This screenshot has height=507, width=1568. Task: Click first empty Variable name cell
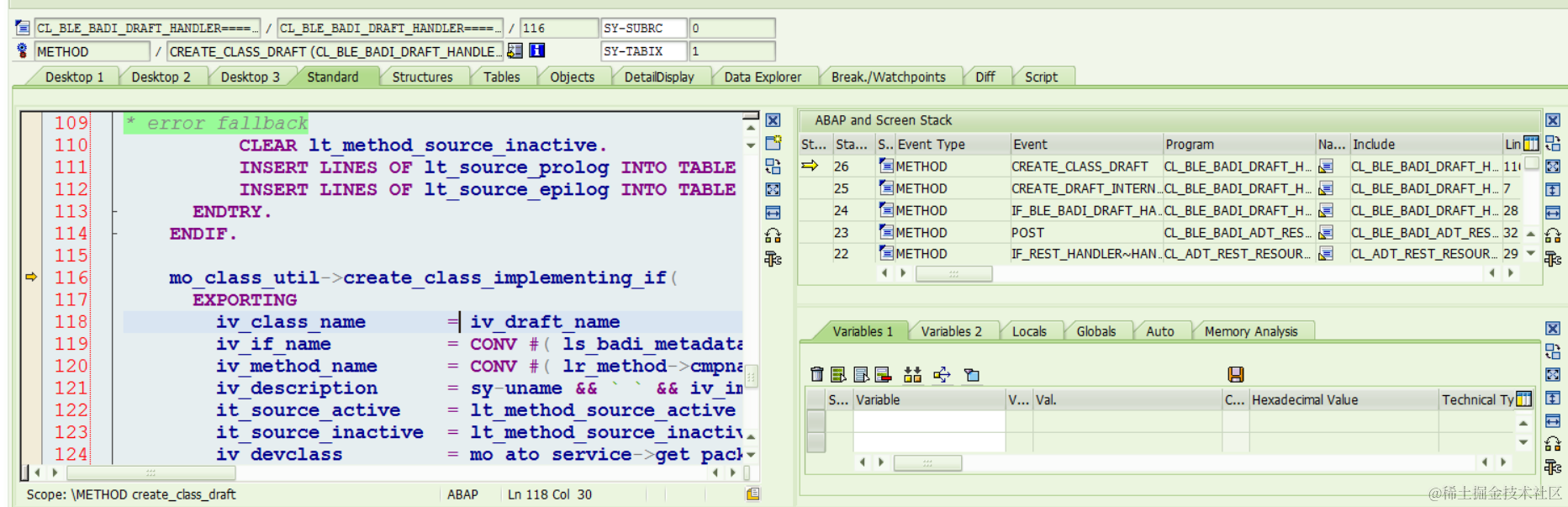tap(929, 420)
